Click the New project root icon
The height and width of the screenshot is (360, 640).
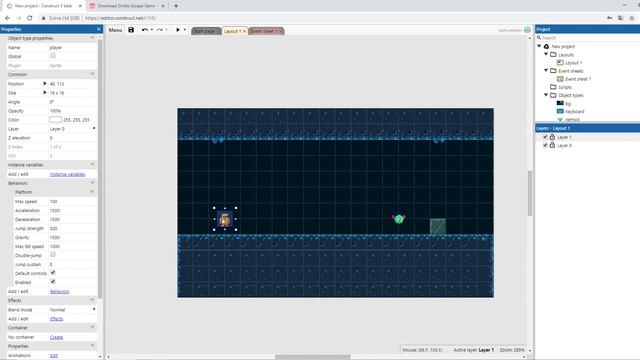(x=546, y=46)
